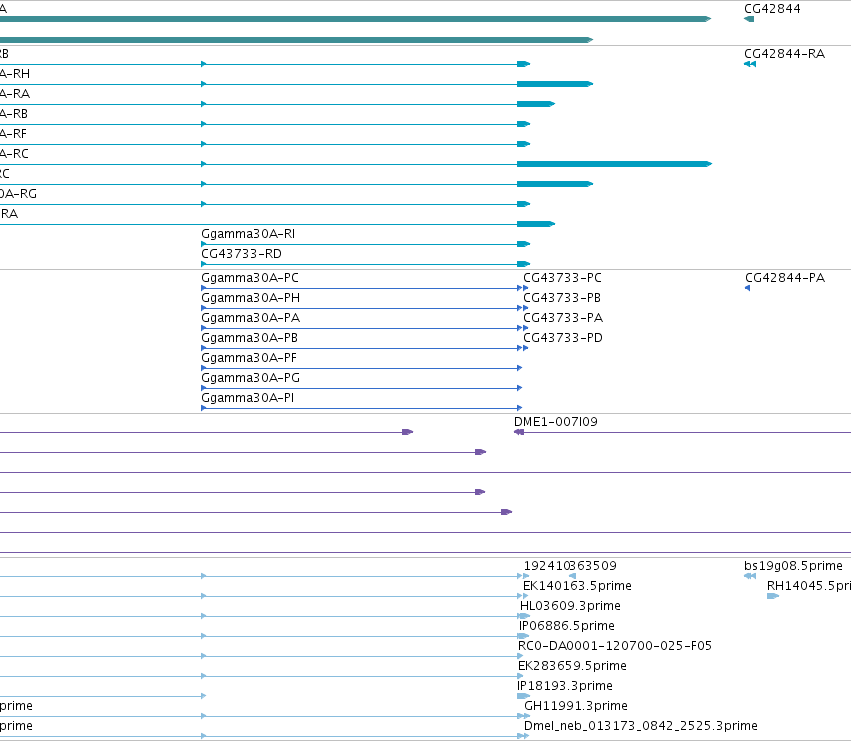Select the CG42844 gene label
This screenshot has width=851, height=741.
tap(772, 9)
